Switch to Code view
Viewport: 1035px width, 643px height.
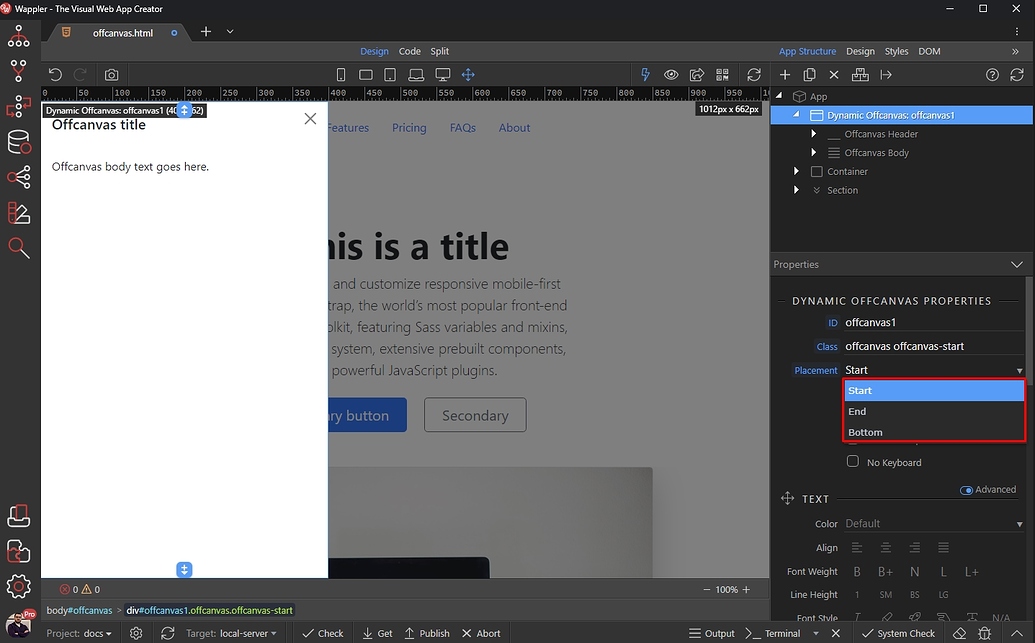pos(409,51)
